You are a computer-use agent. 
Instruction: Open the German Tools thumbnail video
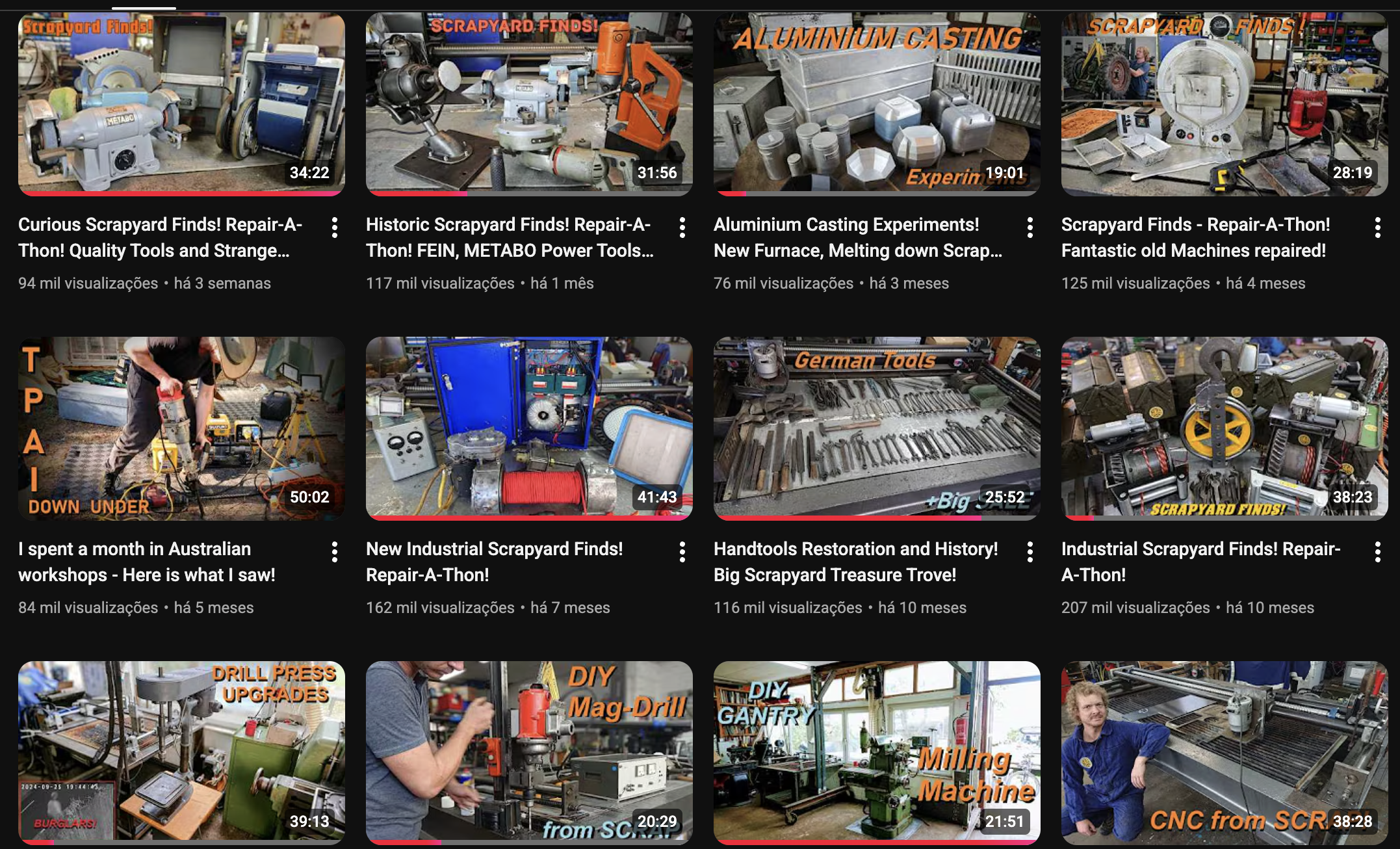(x=876, y=428)
